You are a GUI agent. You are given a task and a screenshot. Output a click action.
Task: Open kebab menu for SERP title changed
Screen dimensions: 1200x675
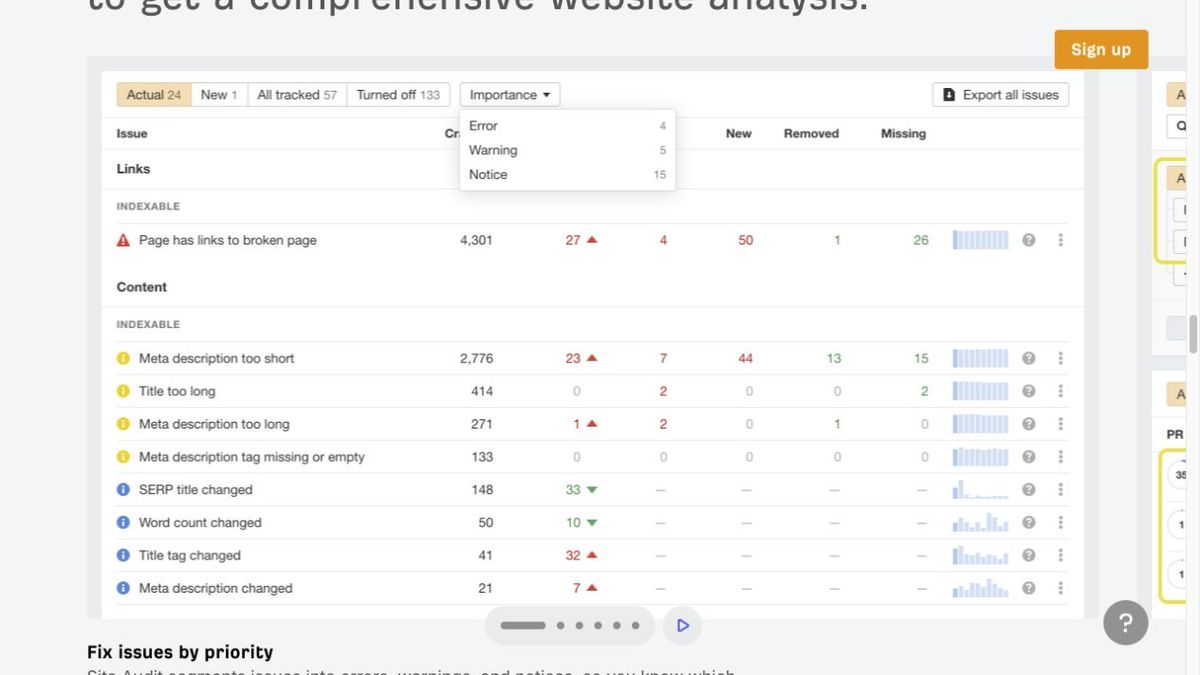(x=1060, y=490)
